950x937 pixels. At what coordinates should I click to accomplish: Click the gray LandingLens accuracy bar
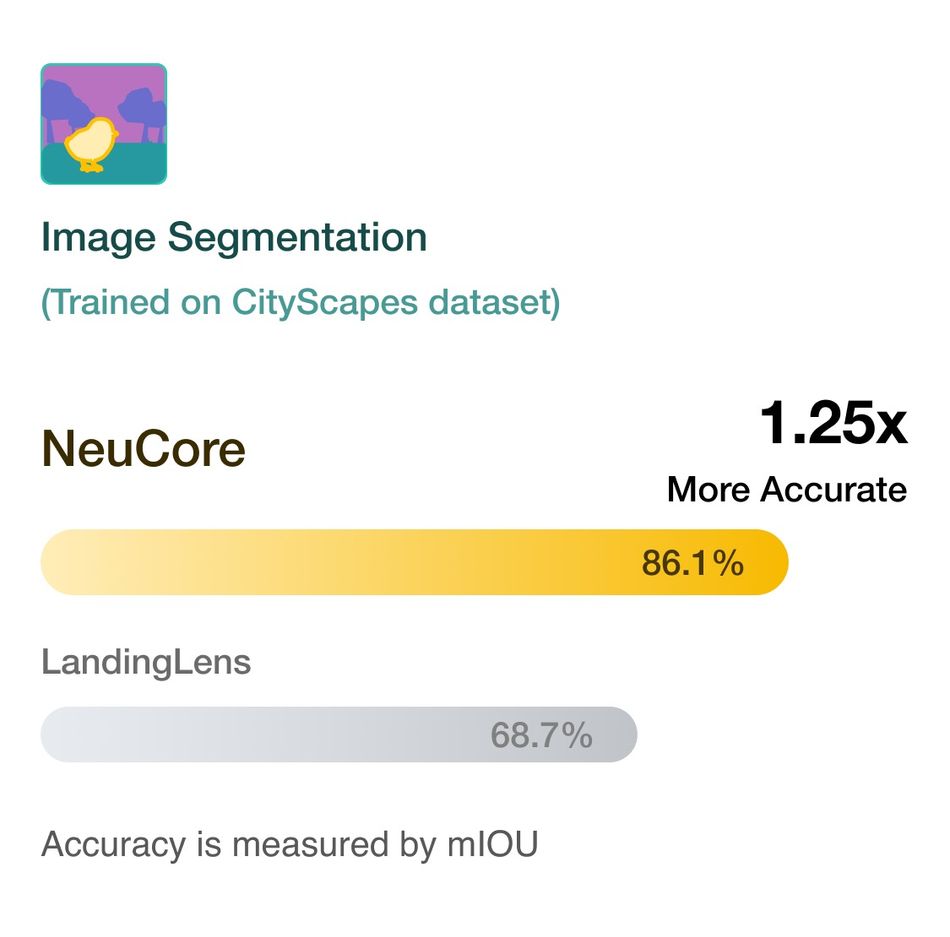(x=339, y=734)
